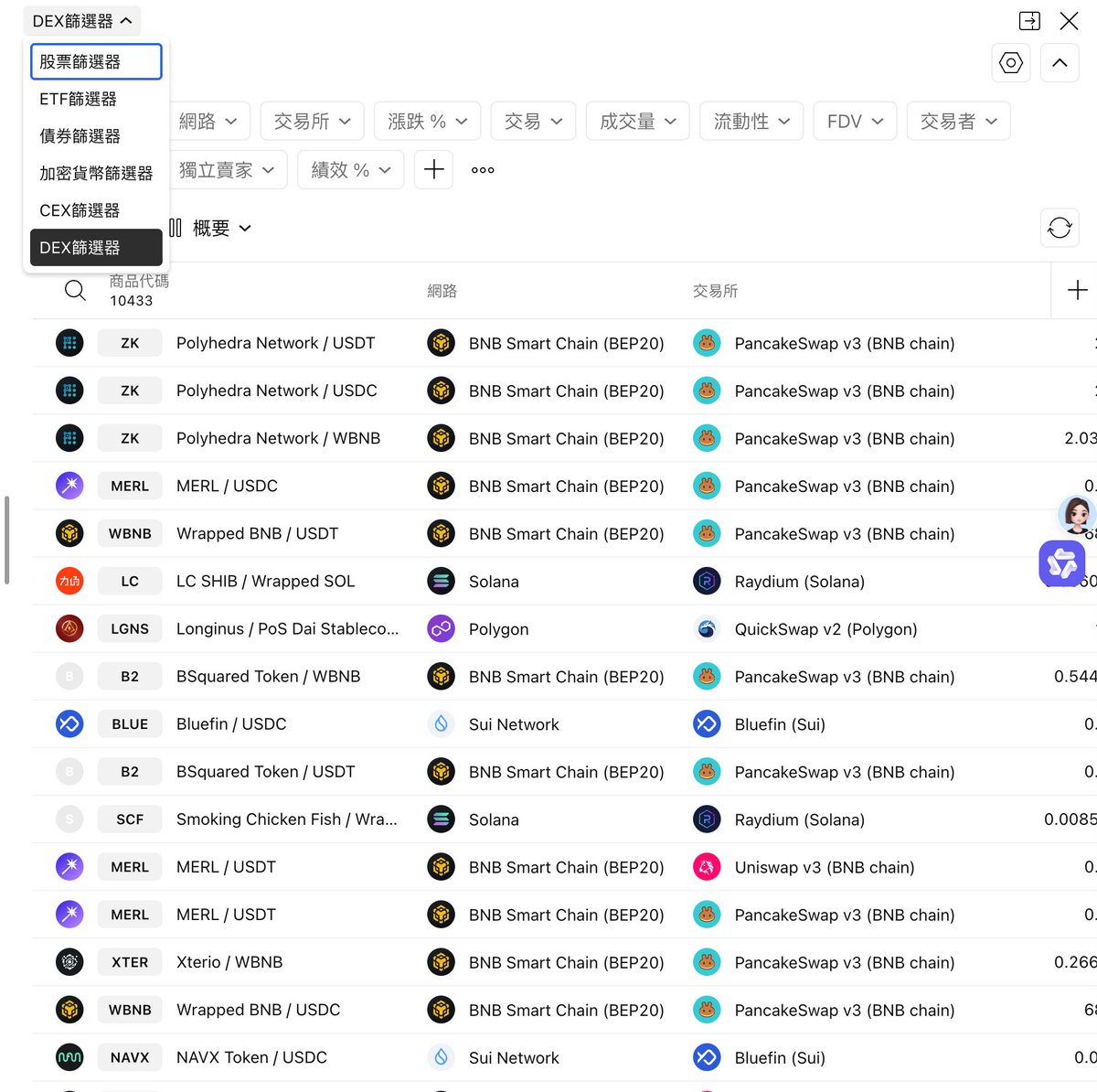This screenshot has width=1097, height=1092.
Task: Open the three-dot more filters icon
Action: [x=483, y=170]
